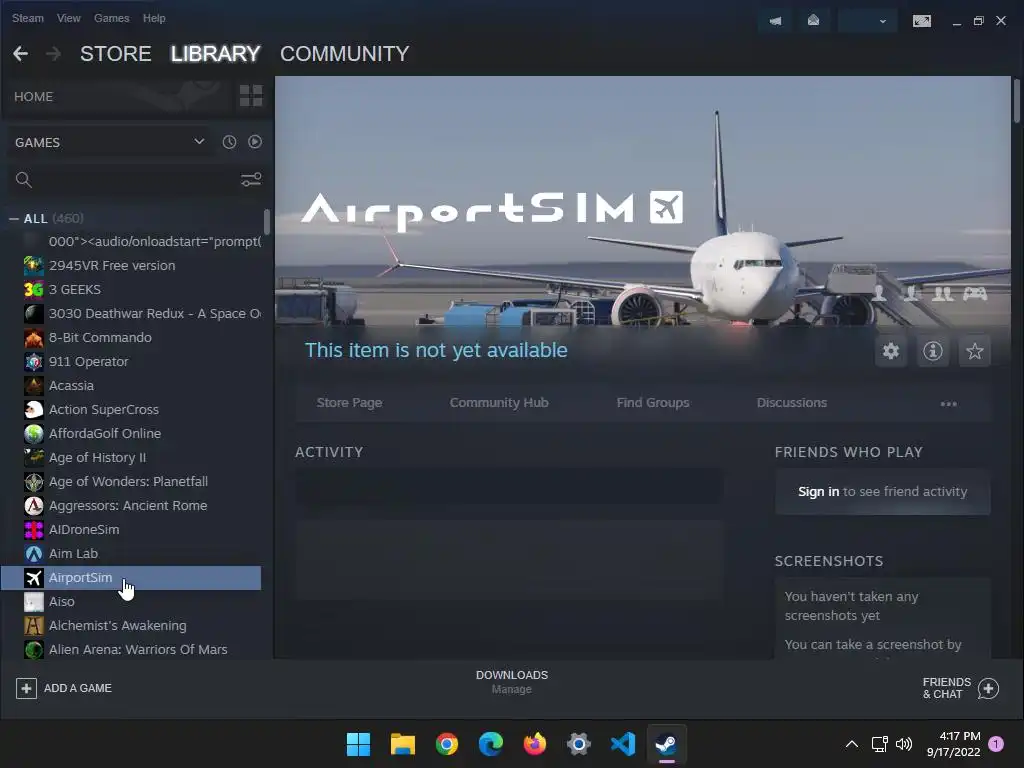Toggle ready-to-play filter icon
Screen dimensions: 1024x768
255,142
